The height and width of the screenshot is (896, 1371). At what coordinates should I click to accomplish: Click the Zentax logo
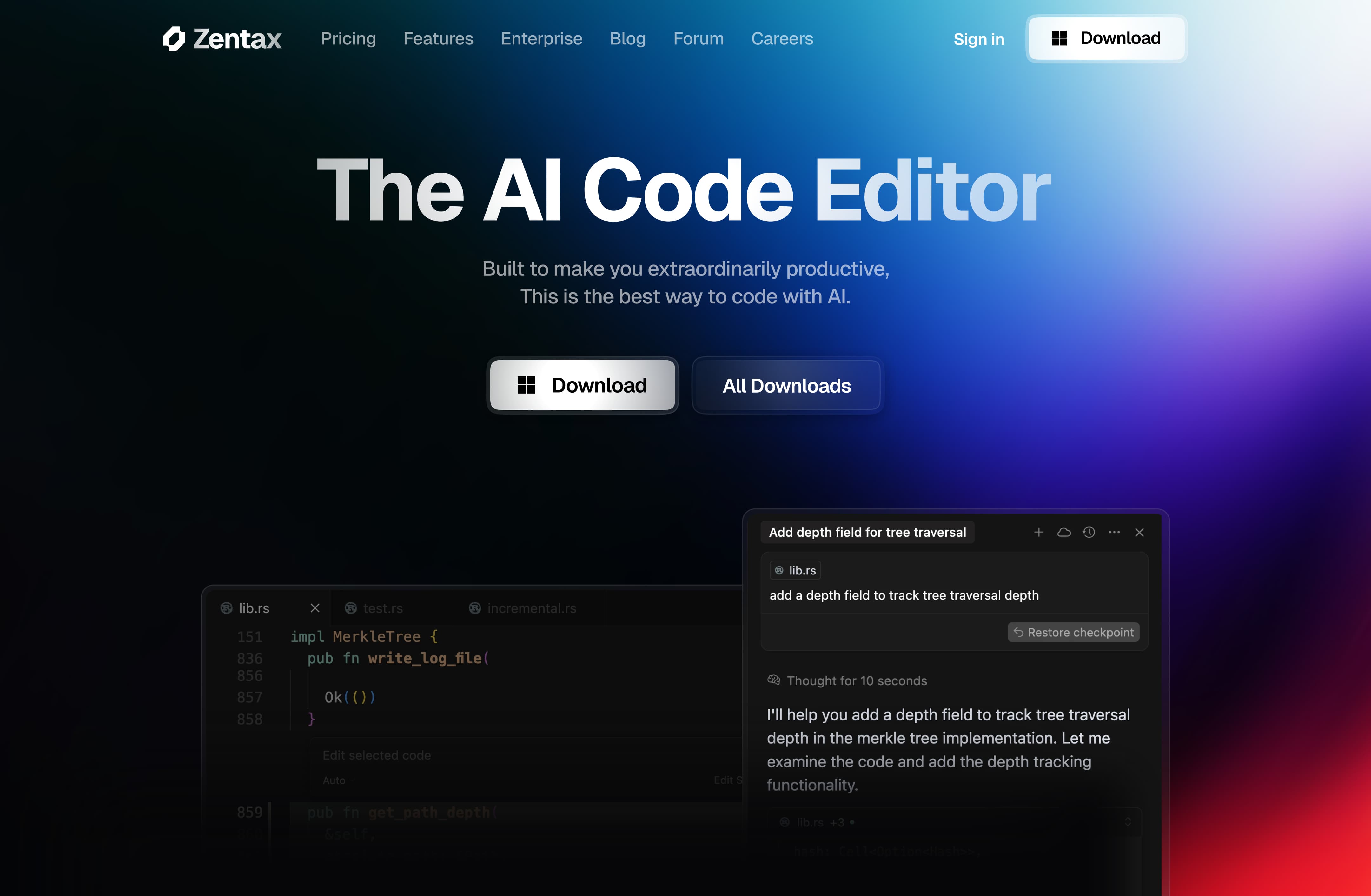[x=222, y=39]
